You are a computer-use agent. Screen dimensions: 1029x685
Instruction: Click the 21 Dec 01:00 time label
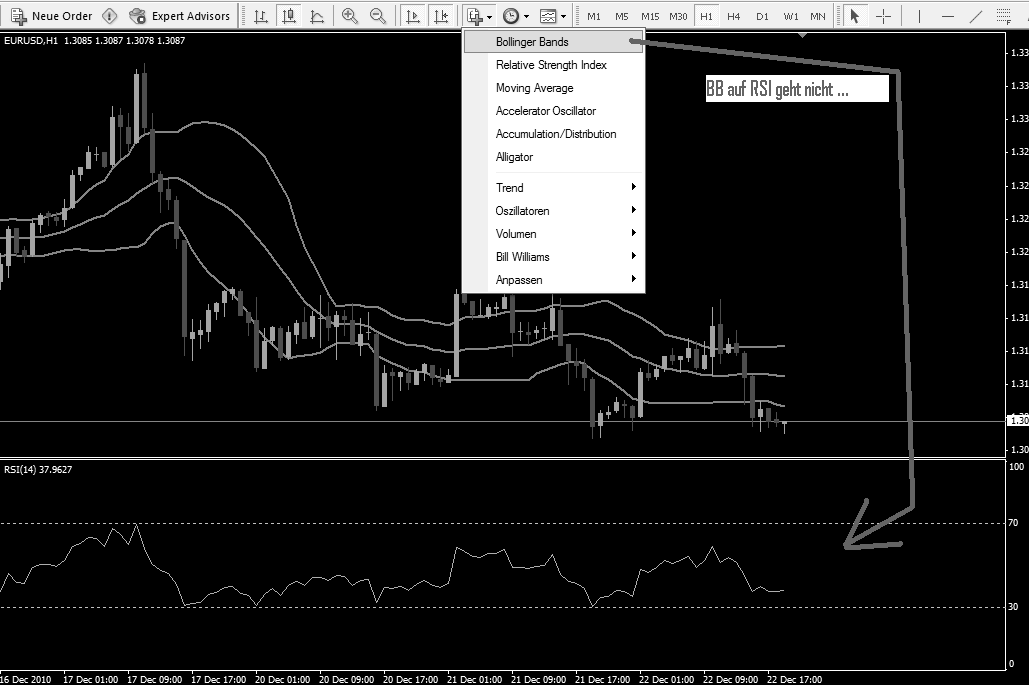[474, 680]
